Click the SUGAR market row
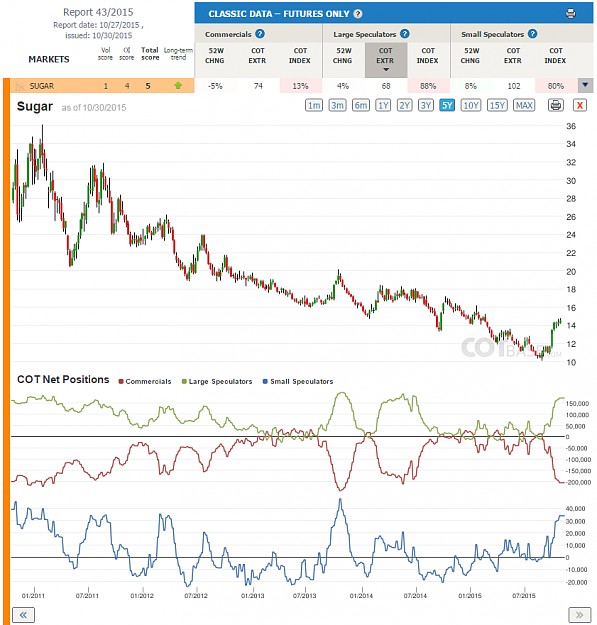 click(x=102, y=86)
